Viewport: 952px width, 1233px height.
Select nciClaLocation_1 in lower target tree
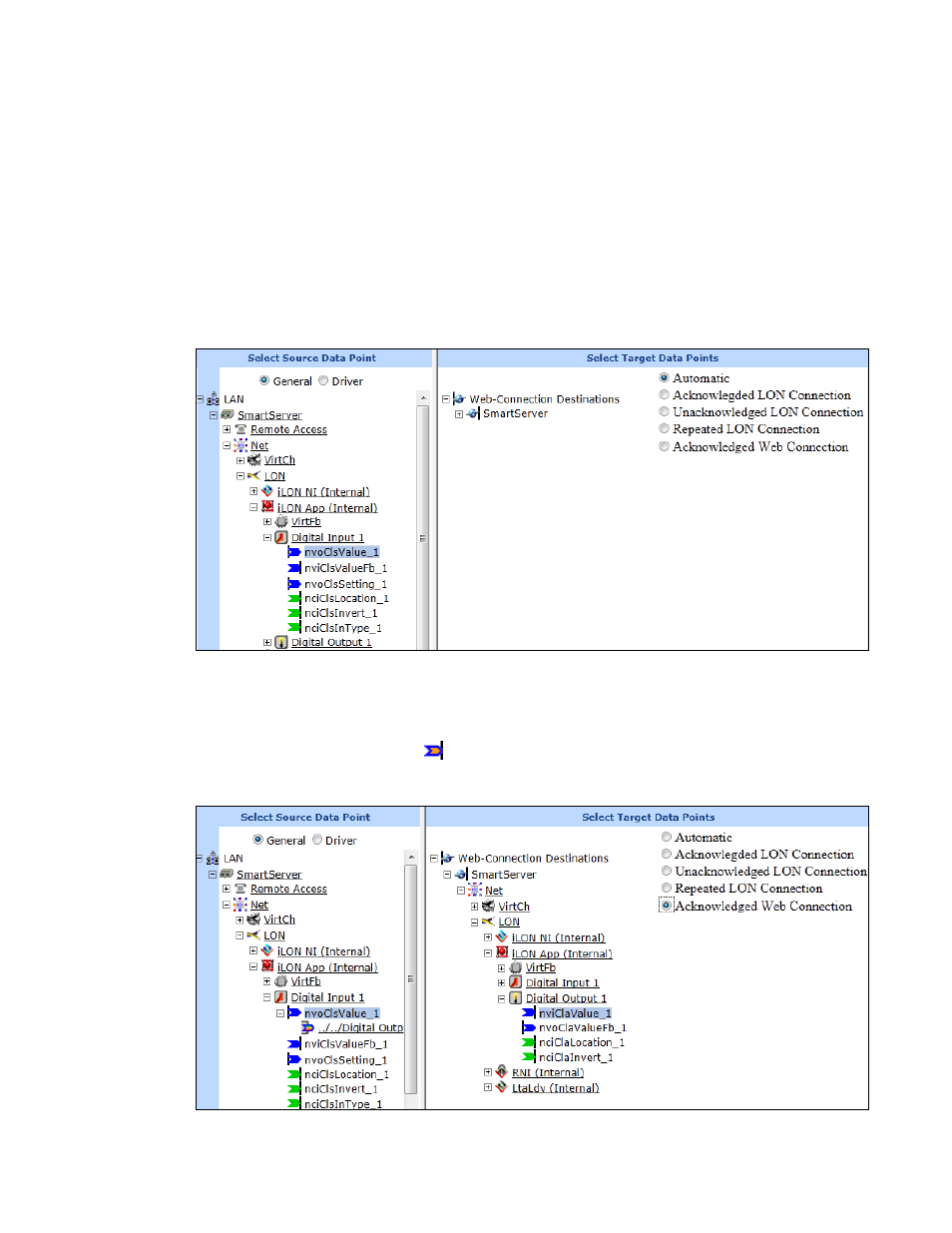[x=582, y=1042]
